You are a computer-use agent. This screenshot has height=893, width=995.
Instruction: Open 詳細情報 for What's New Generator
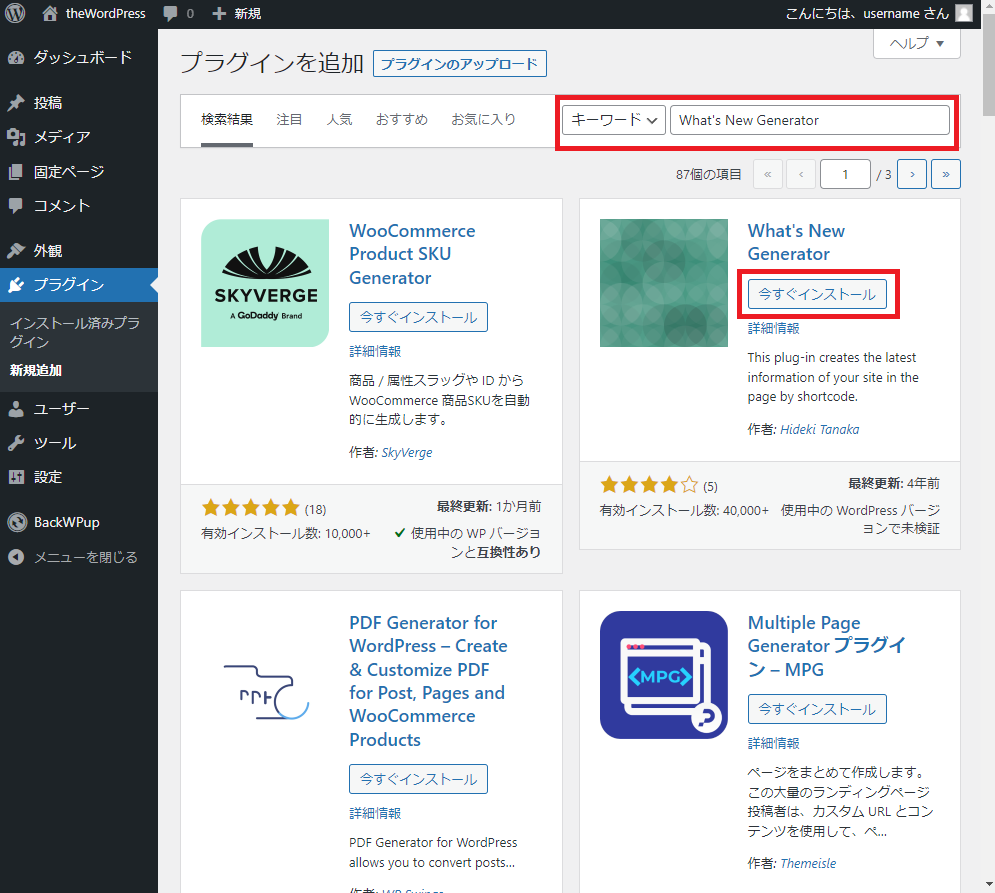tap(774, 328)
